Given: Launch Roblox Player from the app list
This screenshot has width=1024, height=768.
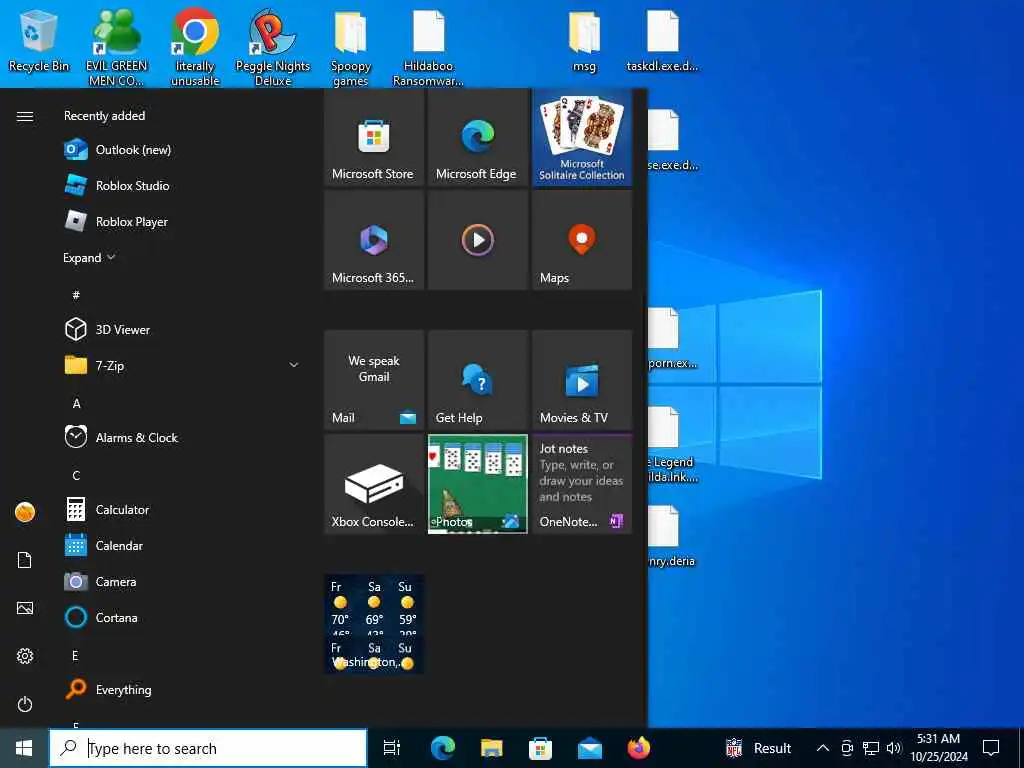Looking at the screenshot, I should [x=183, y=222].
